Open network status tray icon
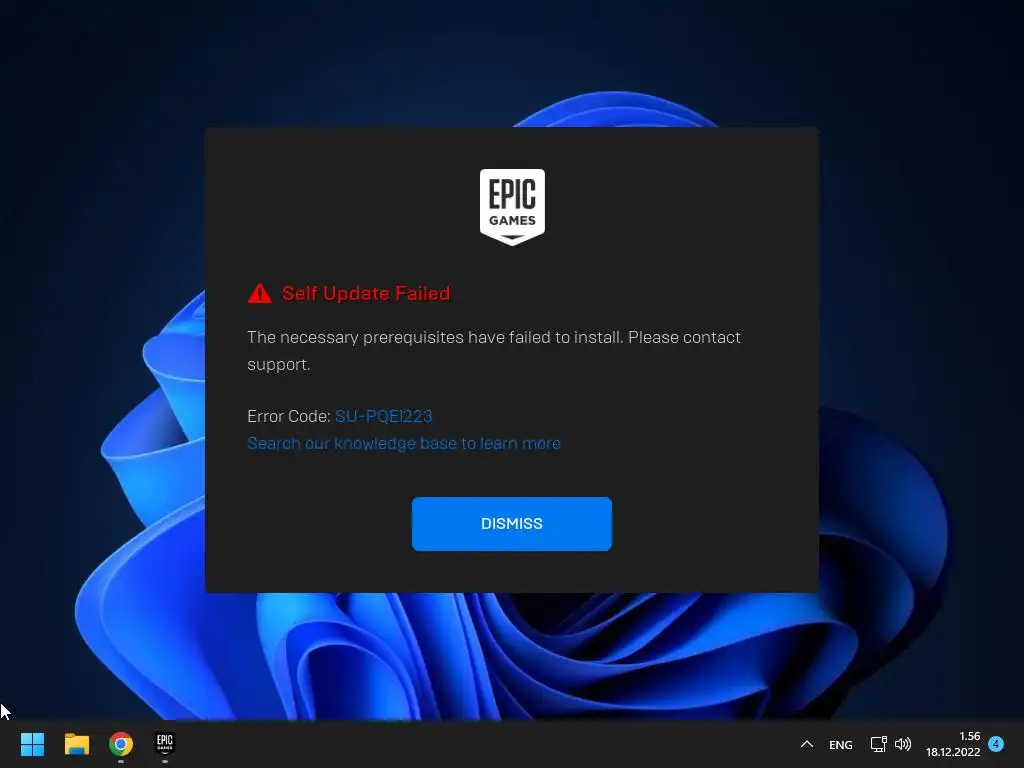Screen dimensions: 1024x768 point(878,744)
